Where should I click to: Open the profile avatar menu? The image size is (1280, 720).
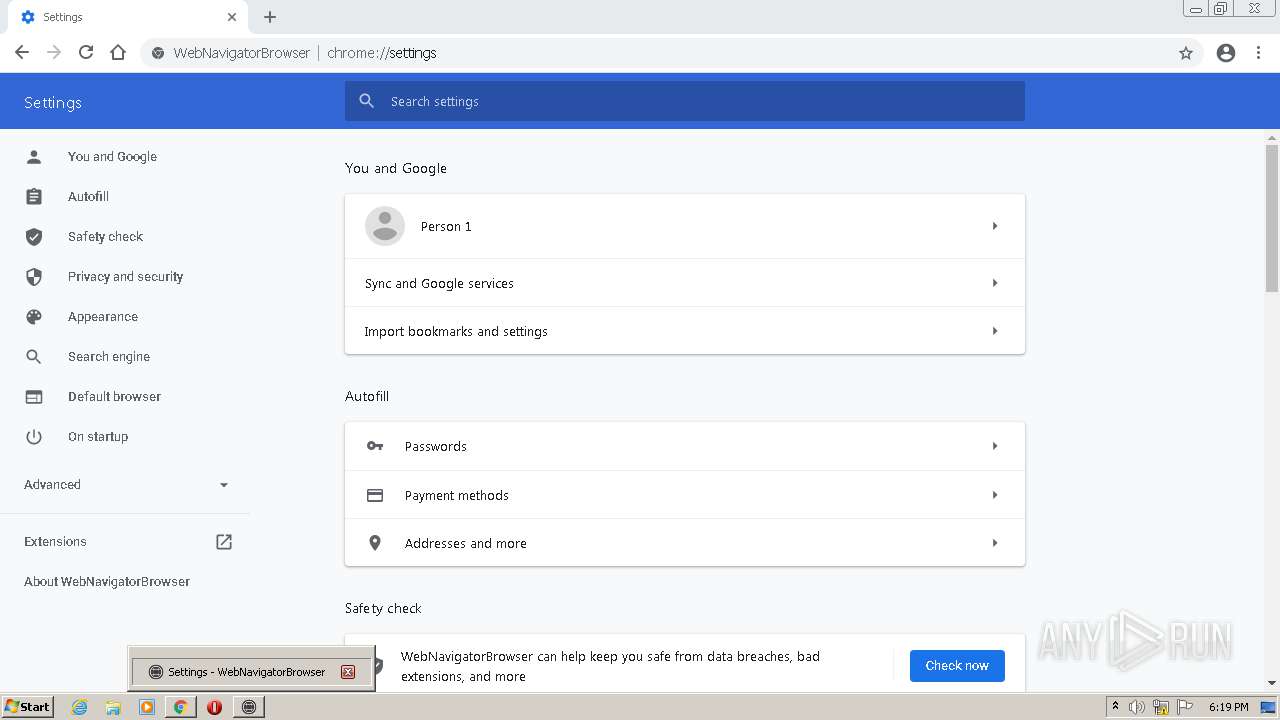[1226, 53]
